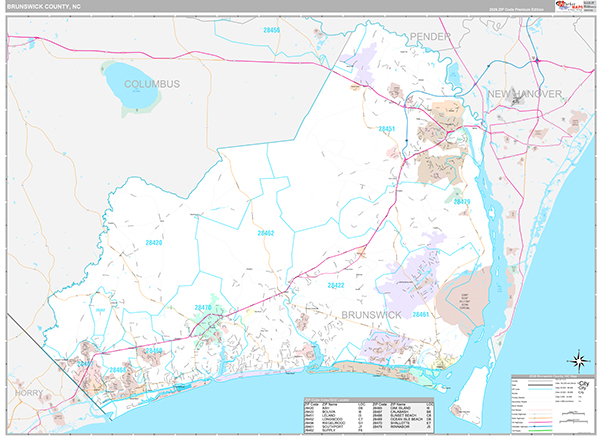The width and height of the screenshot is (600, 436).
Task: Click the 28461 ZIP code label
Action: coord(420,315)
